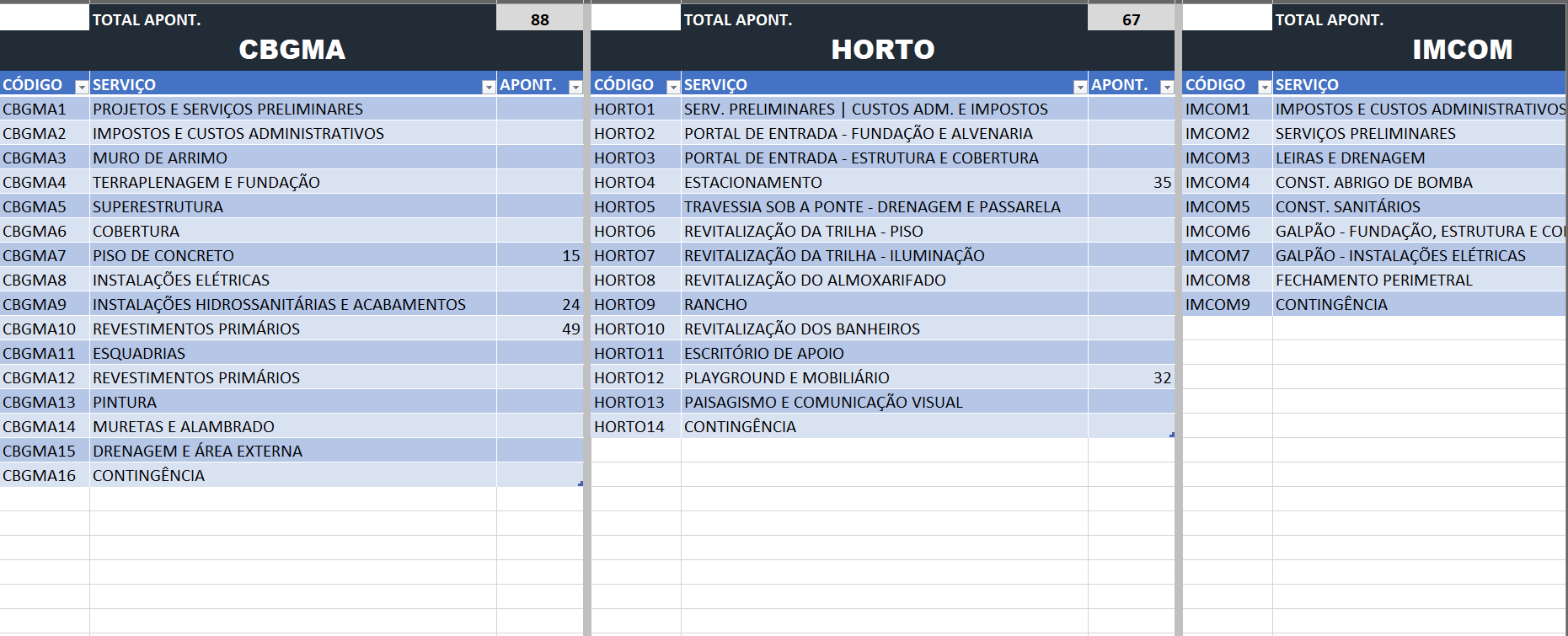Select cell RANCHO
This screenshot has width=1568, height=636.
[885, 304]
